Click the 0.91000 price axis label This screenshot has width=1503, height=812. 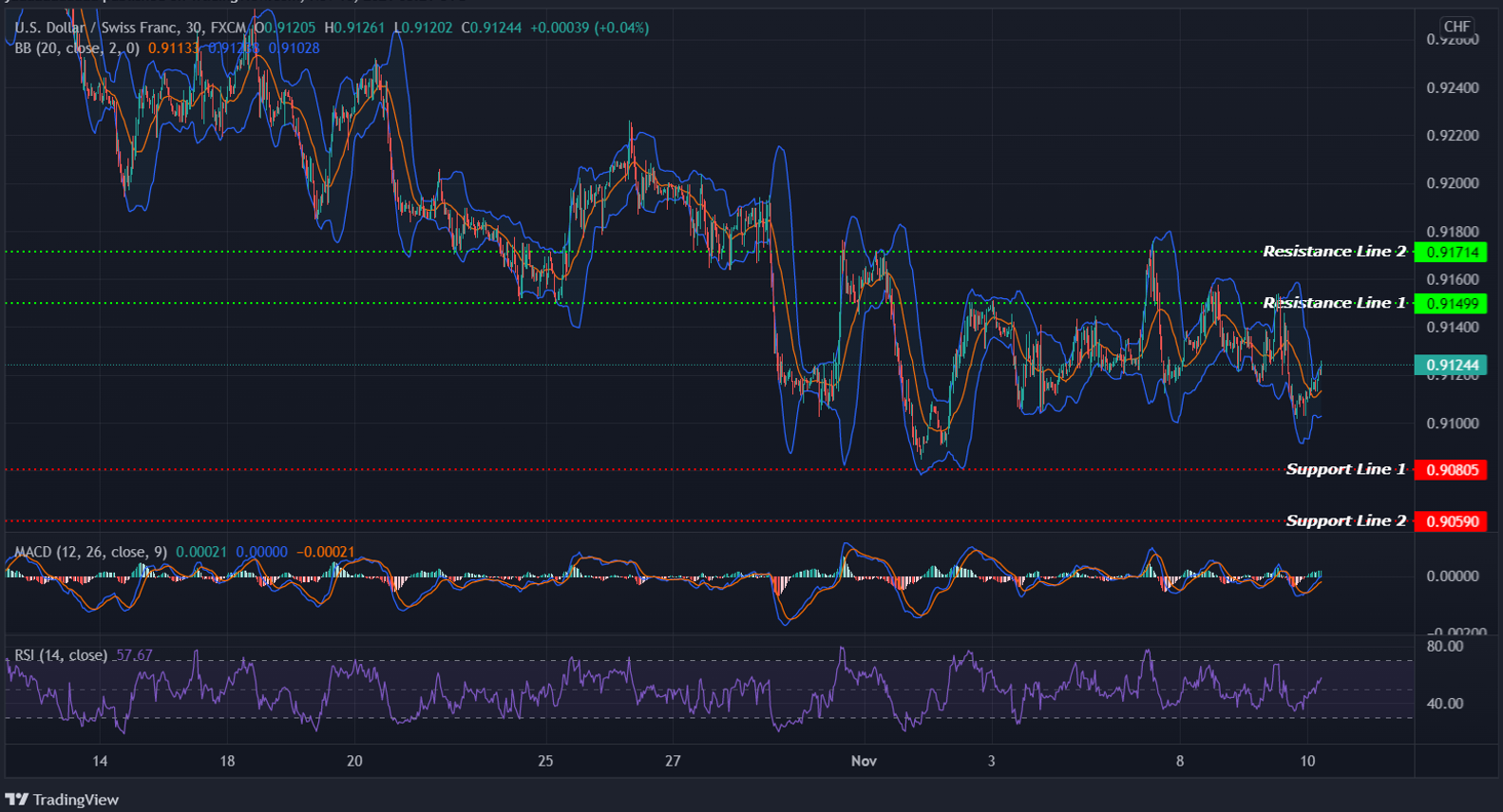point(1453,424)
